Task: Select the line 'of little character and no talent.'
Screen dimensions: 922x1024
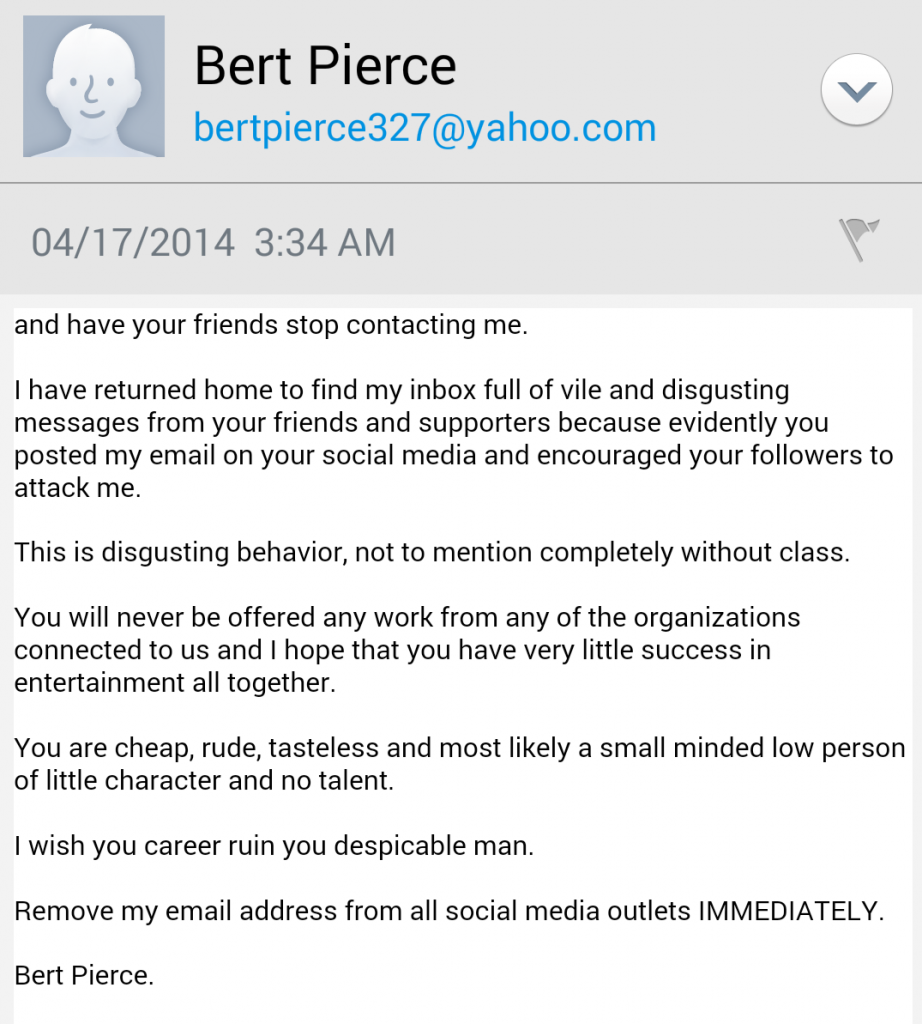Action: [x=204, y=780]
